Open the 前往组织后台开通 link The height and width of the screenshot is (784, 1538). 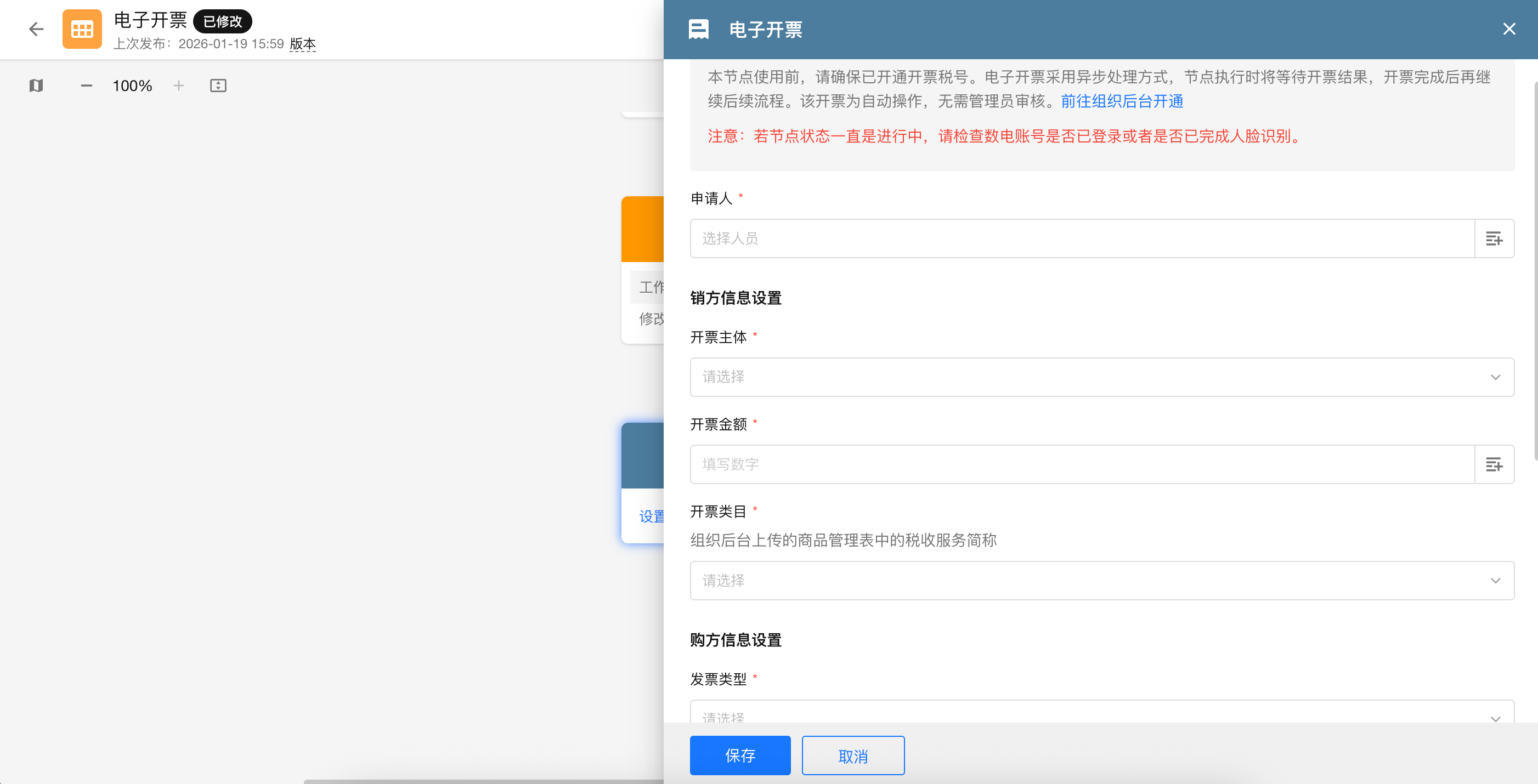tap(1122, 101)
